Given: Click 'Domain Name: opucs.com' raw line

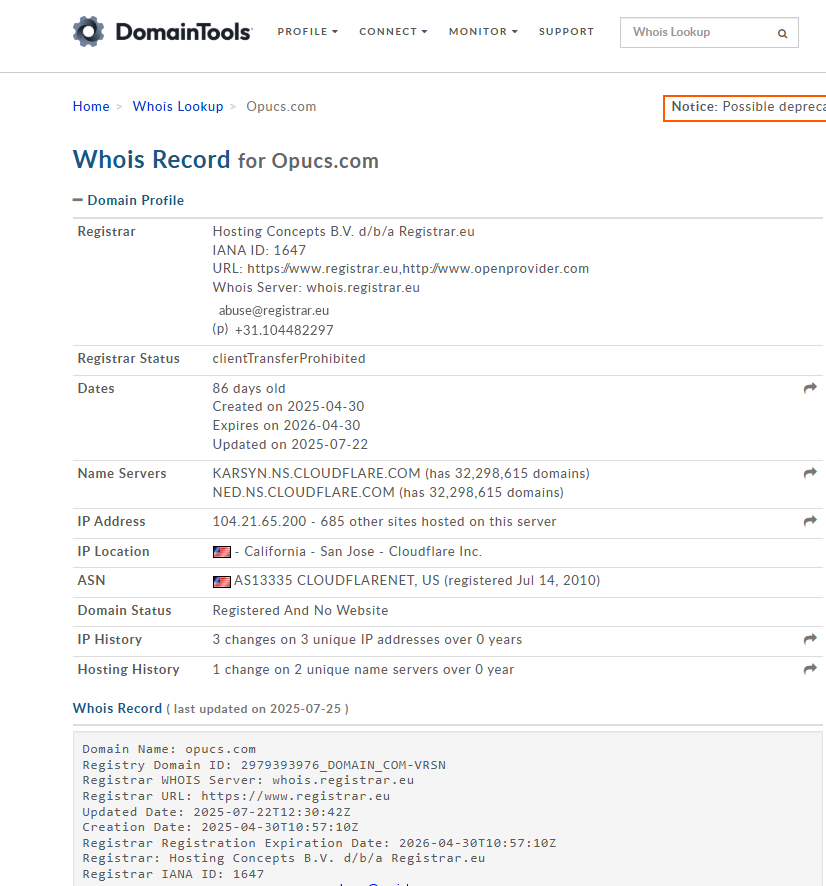Looking at the screenshot, I should [x=169, y=749].
